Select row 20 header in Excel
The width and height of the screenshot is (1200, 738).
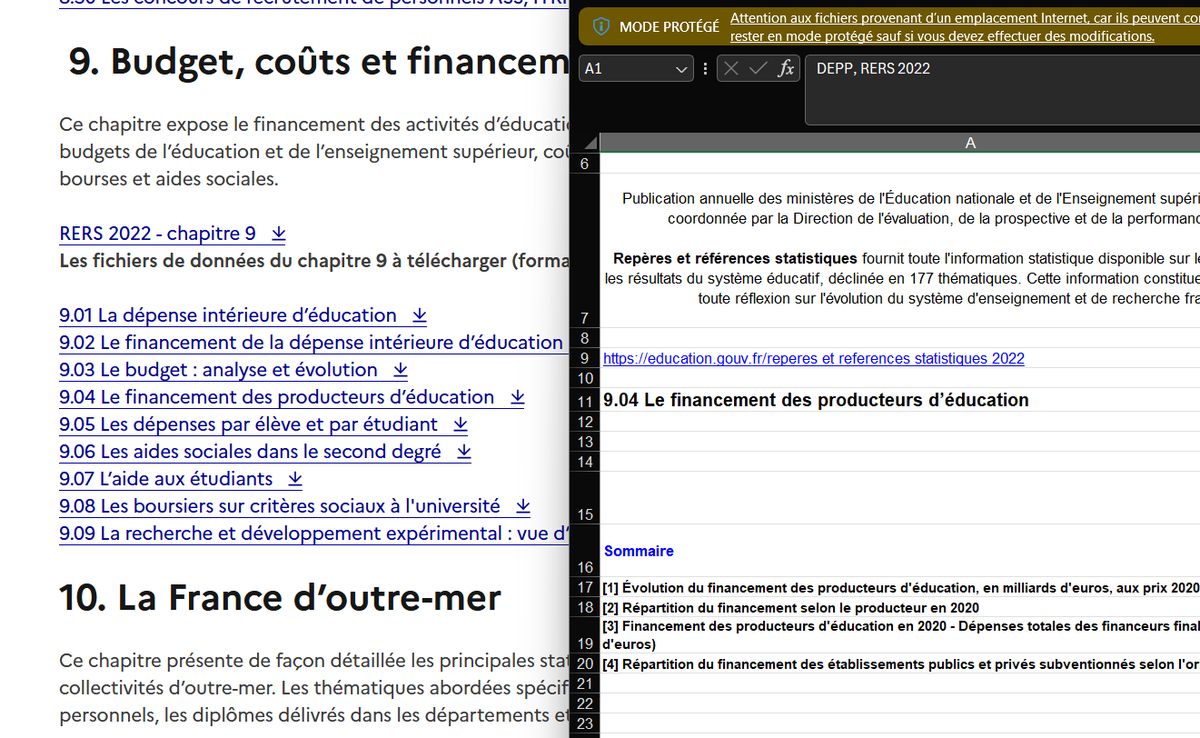click(584, 664)
